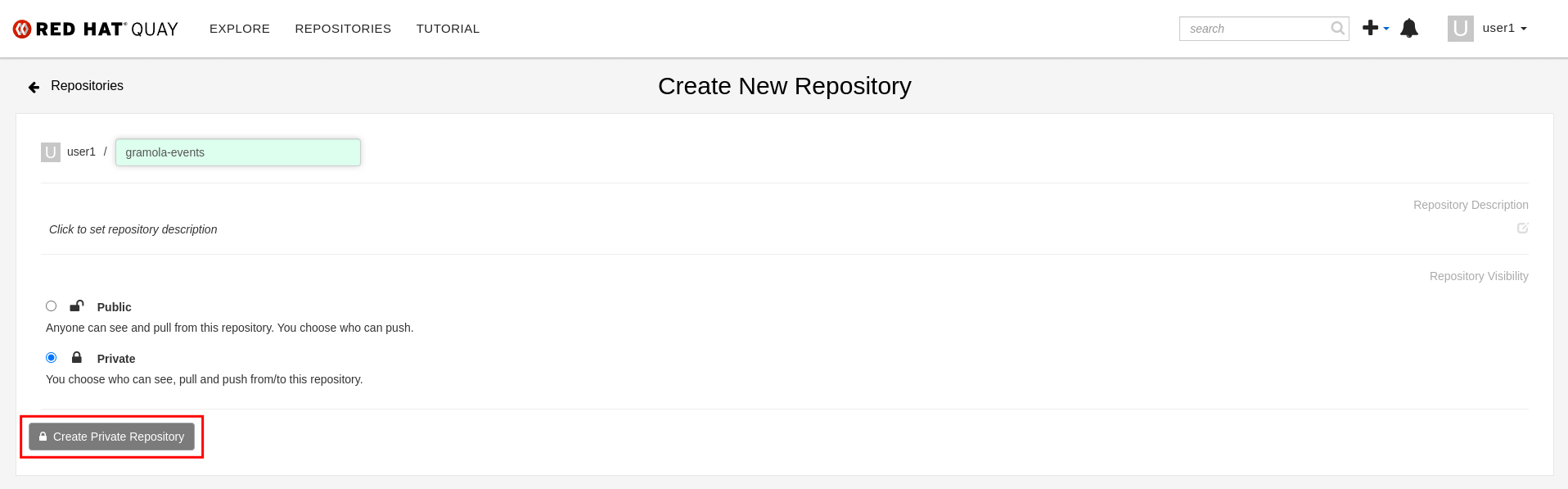Open the create new content plus icon
1568x489 pixels.
pos(1369,27)
